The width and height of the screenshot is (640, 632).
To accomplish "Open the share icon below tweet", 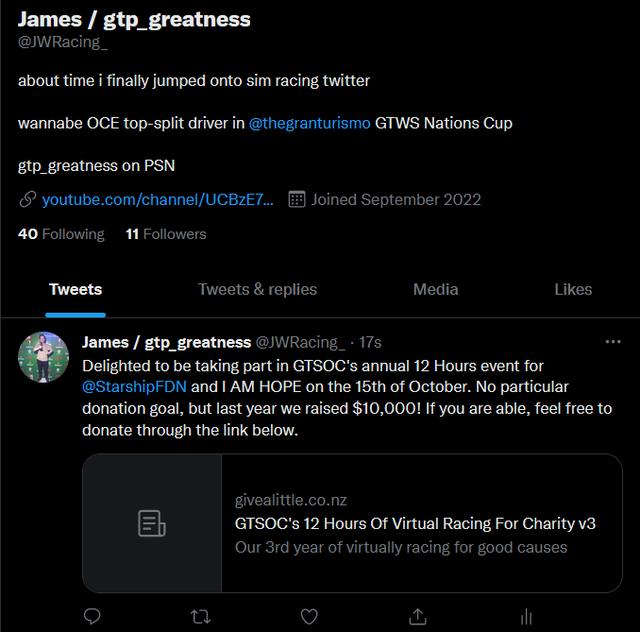I will 418,616.
